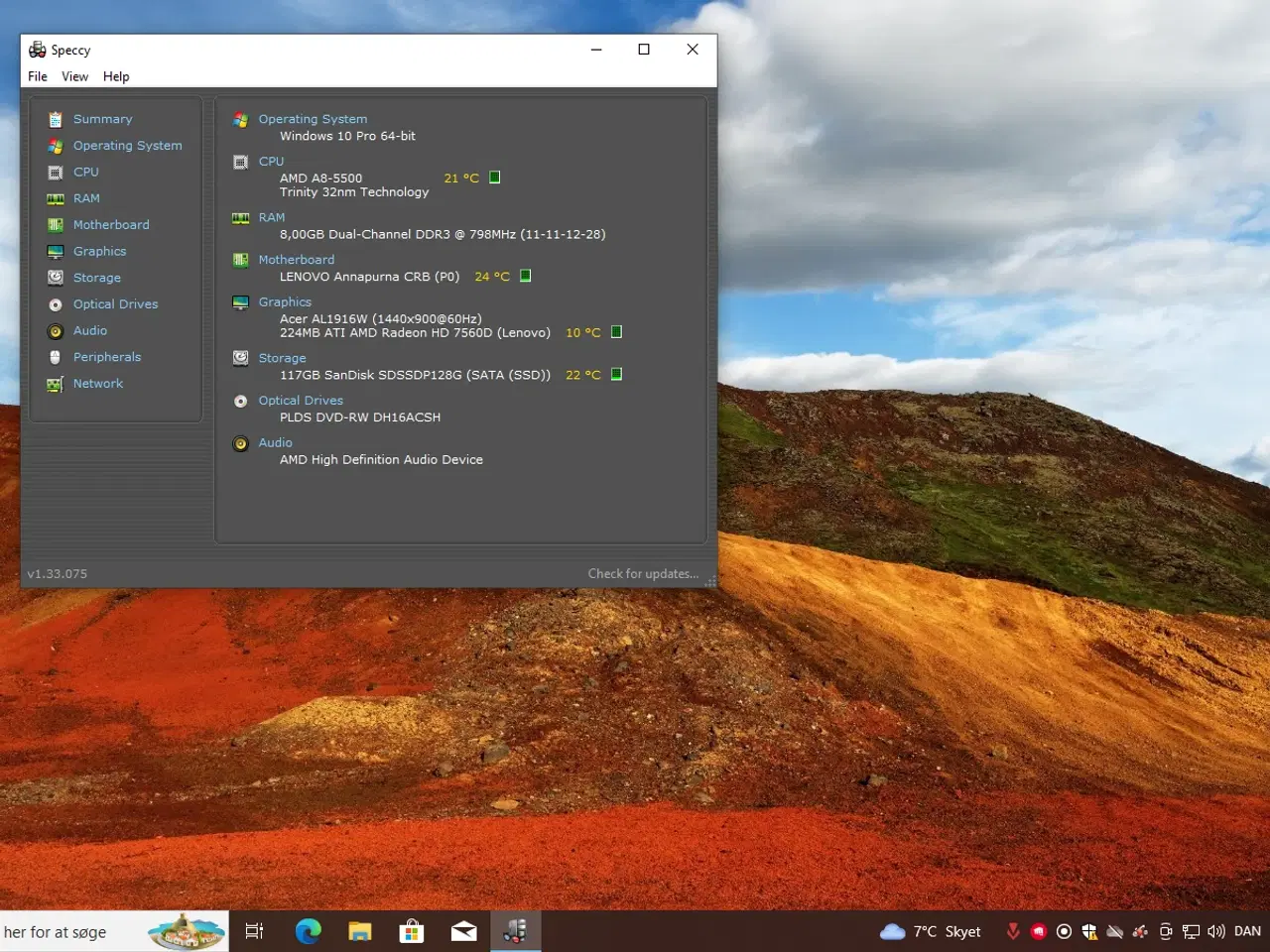1270x952 pixels.
Task: Open Microsoft Store from the taskbar
Action: tap(412, 931)
